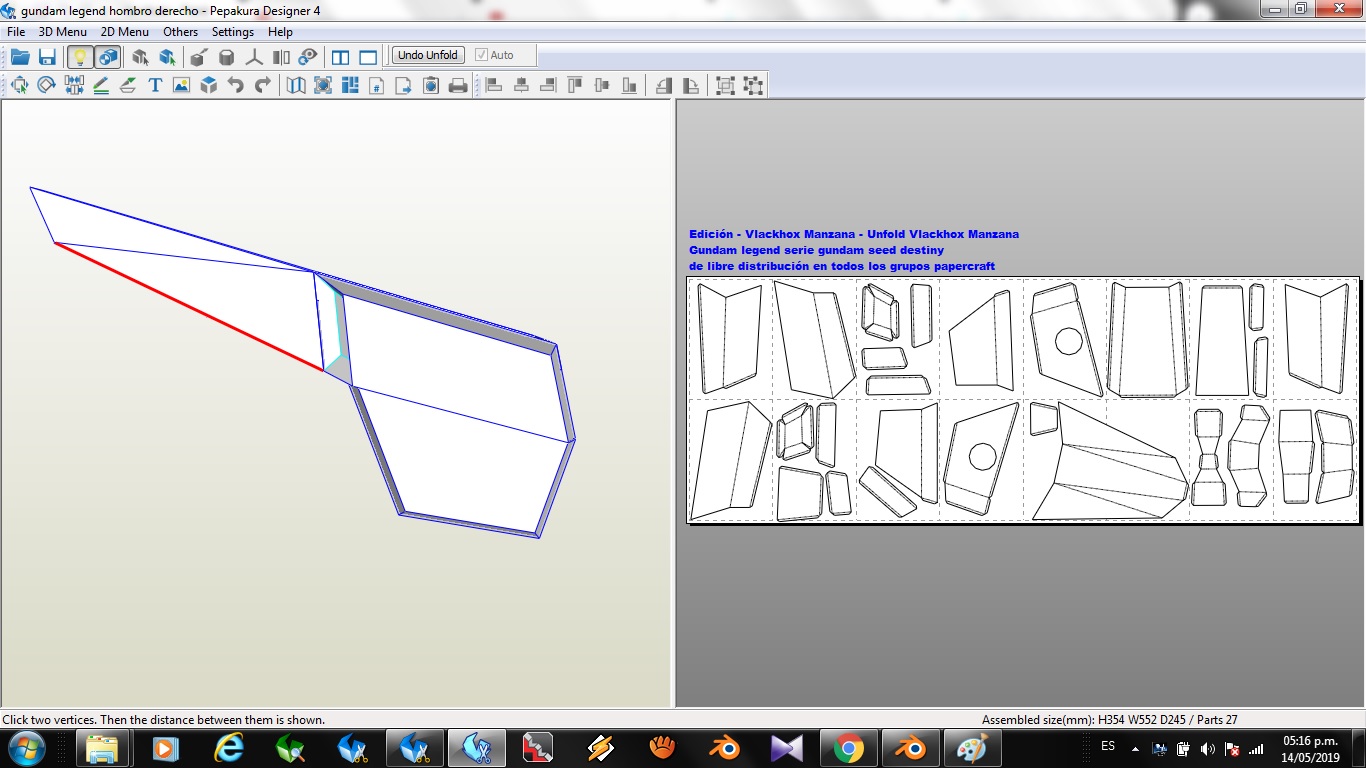Click the clipboard capture icon
This screenshot has height=768, width=1366.
(x=431, y=86)
